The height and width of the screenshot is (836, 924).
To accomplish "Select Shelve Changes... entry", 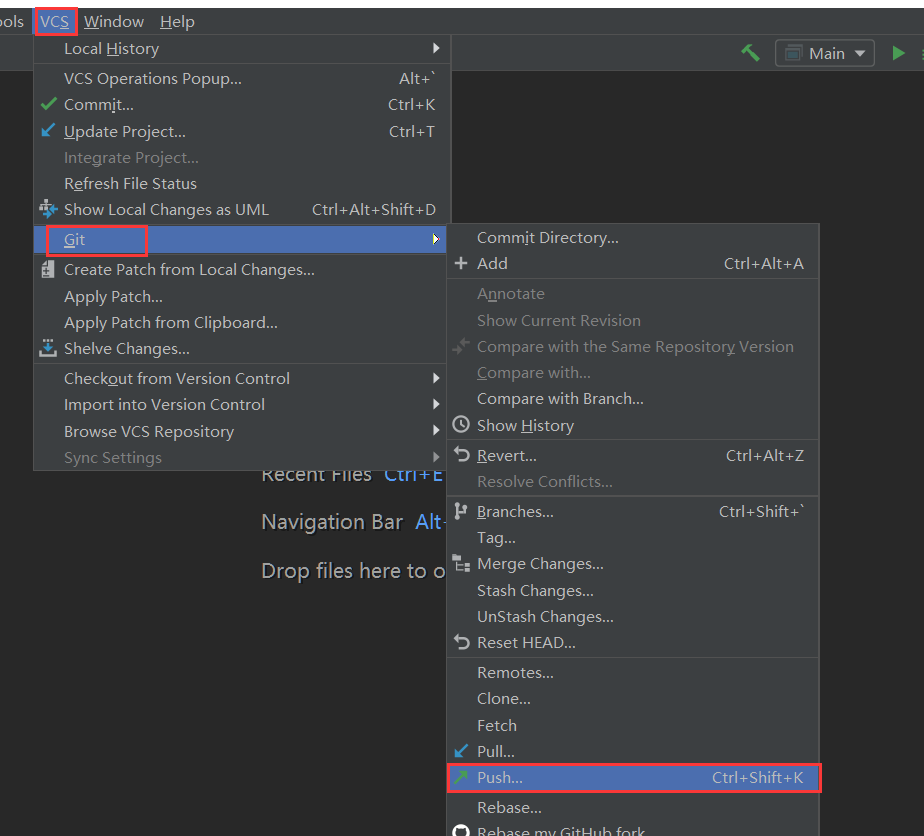I will coord(242,348).
